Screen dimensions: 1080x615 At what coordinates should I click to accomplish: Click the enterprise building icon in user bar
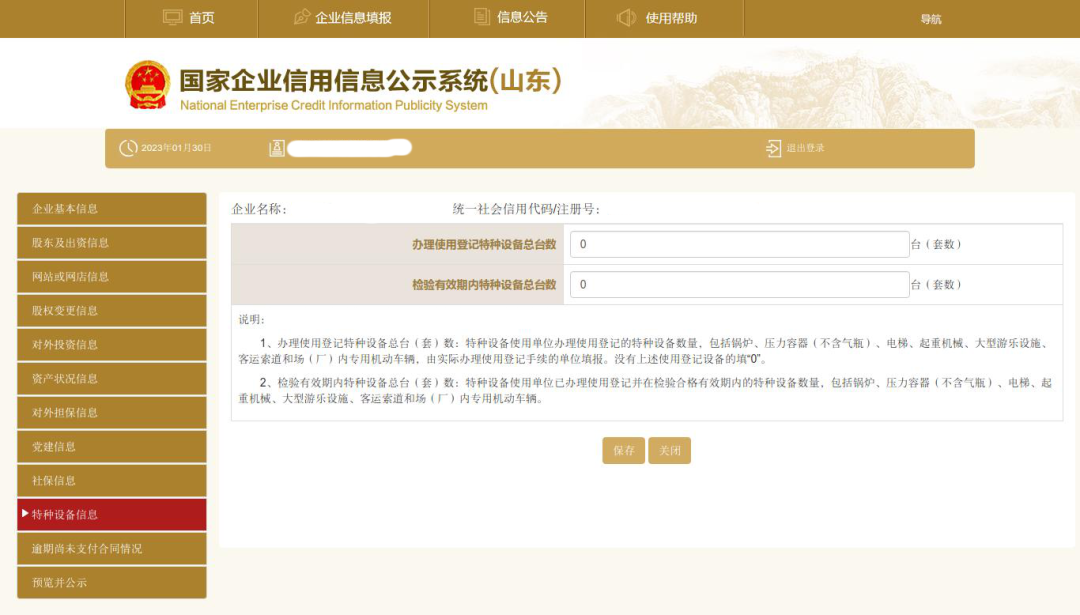[x=277, y=148]
